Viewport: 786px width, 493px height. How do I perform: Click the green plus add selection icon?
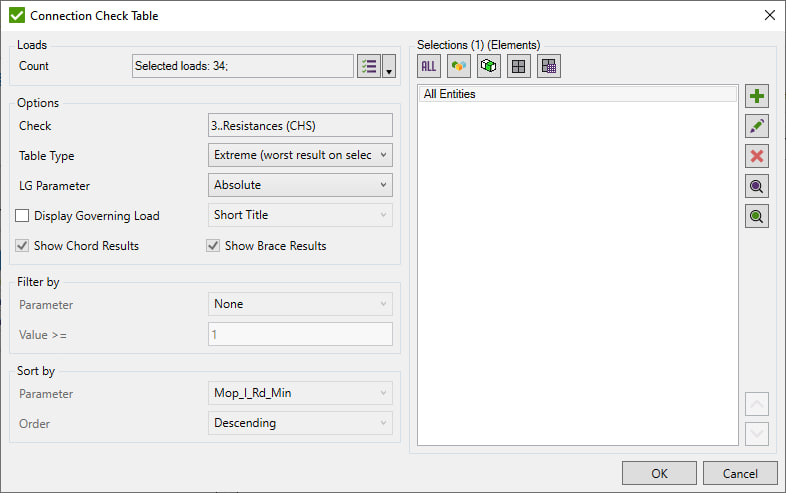(757, 97)
